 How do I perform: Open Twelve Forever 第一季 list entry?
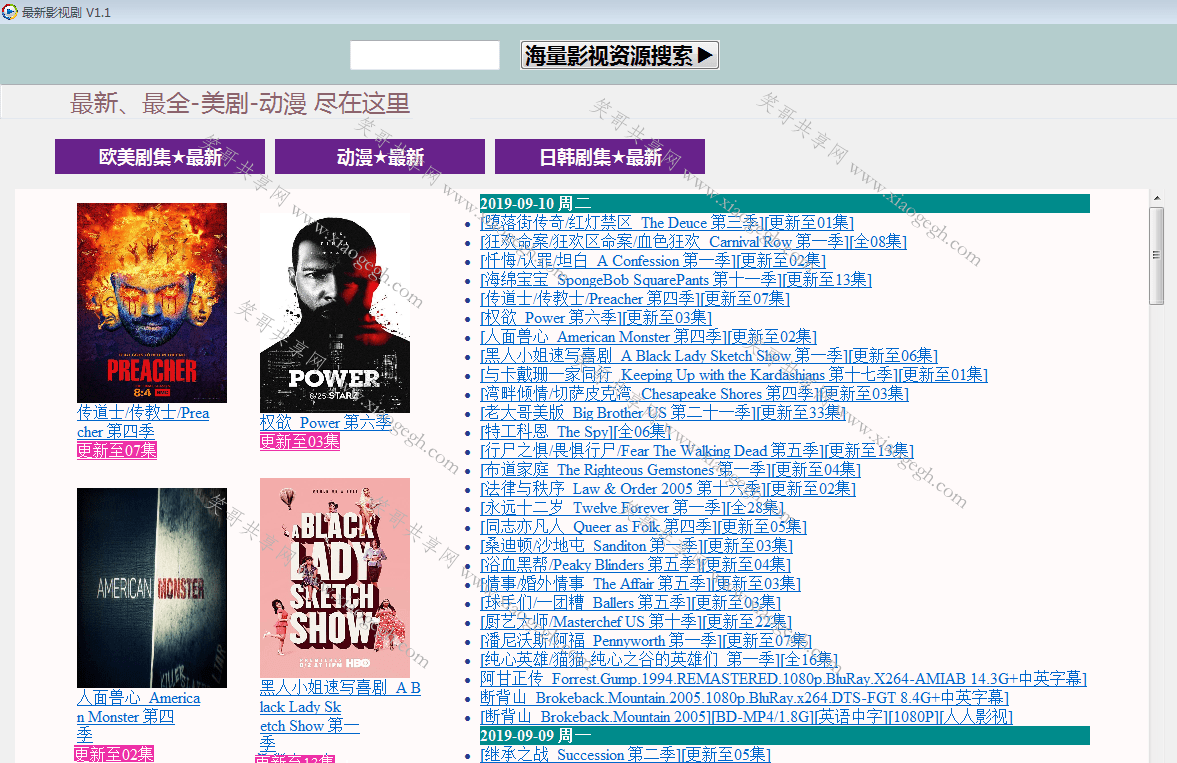632,508
